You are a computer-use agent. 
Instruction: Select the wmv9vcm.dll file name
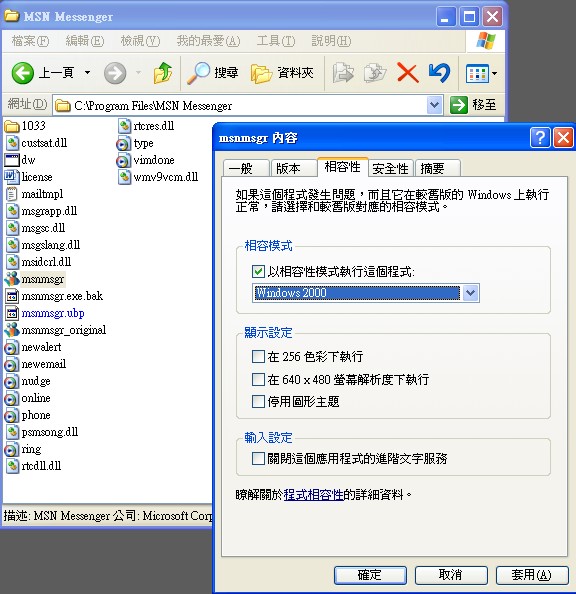pos(166,177)
